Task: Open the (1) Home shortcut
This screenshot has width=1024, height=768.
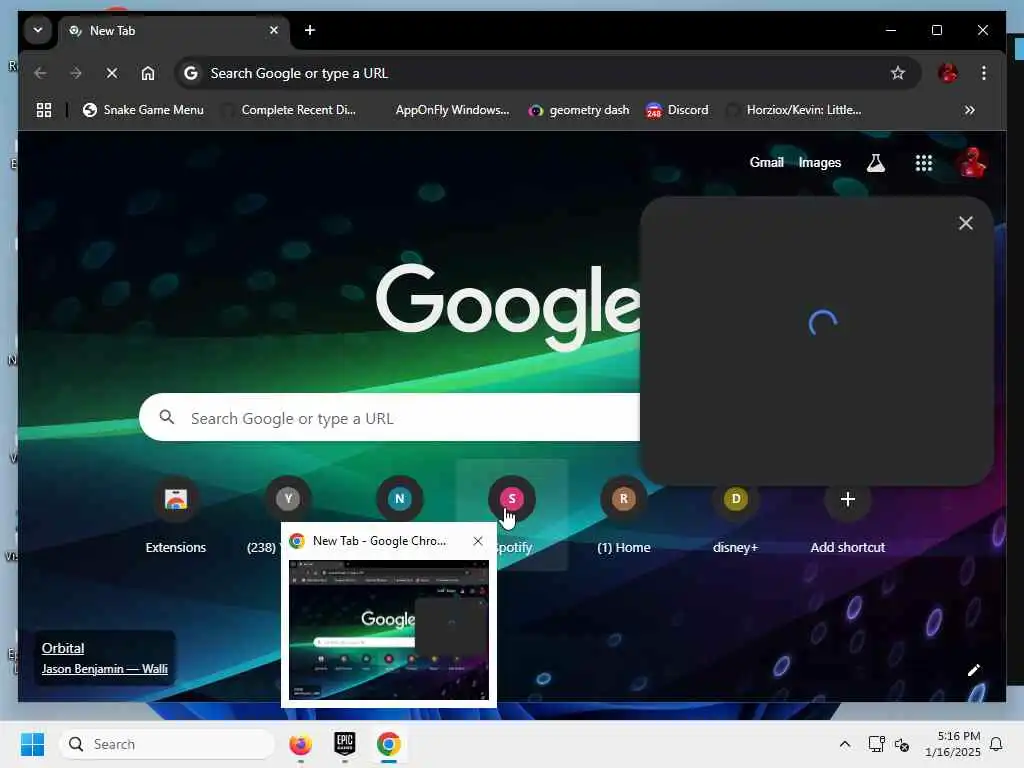Action: coord(624,515)
